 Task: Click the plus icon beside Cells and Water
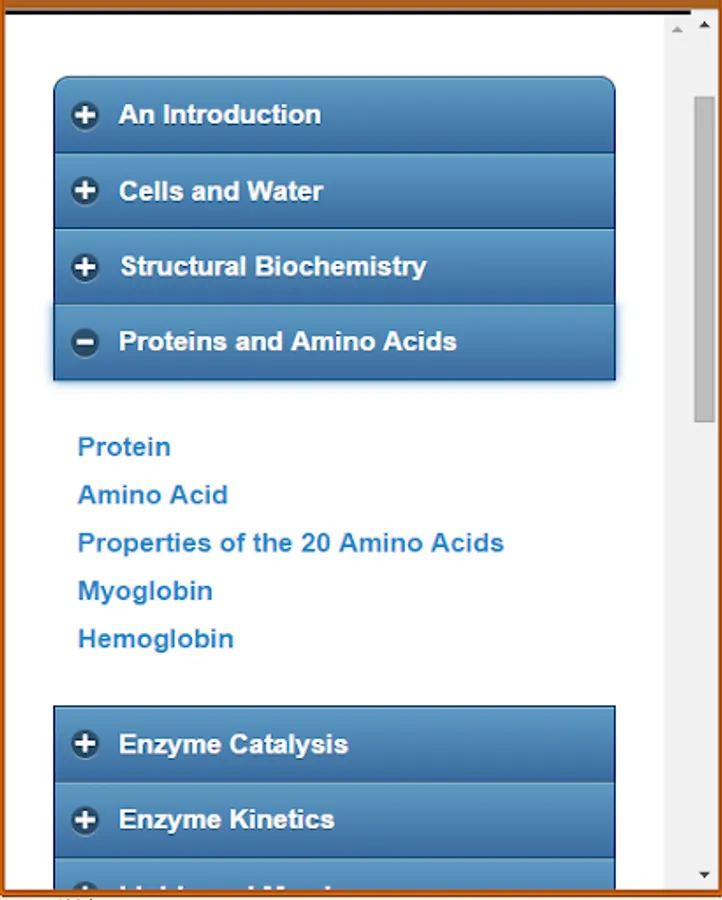click(85, 191)
